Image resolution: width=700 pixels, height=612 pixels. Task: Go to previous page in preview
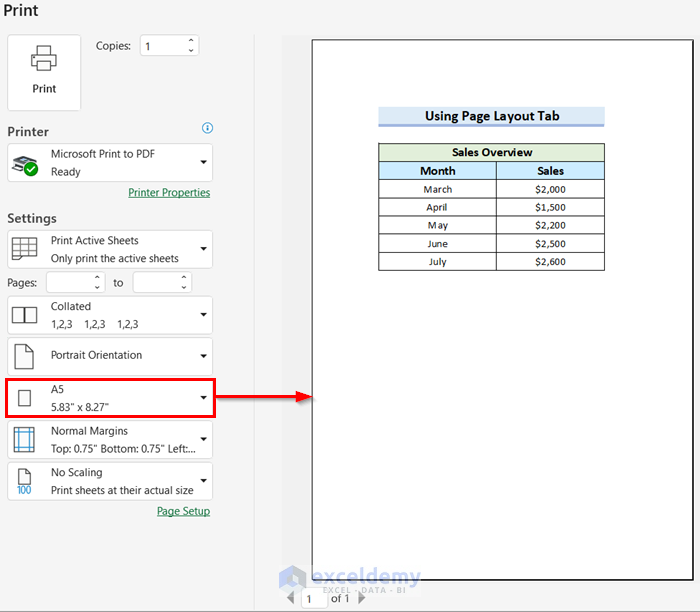click(x=291, y=597)
